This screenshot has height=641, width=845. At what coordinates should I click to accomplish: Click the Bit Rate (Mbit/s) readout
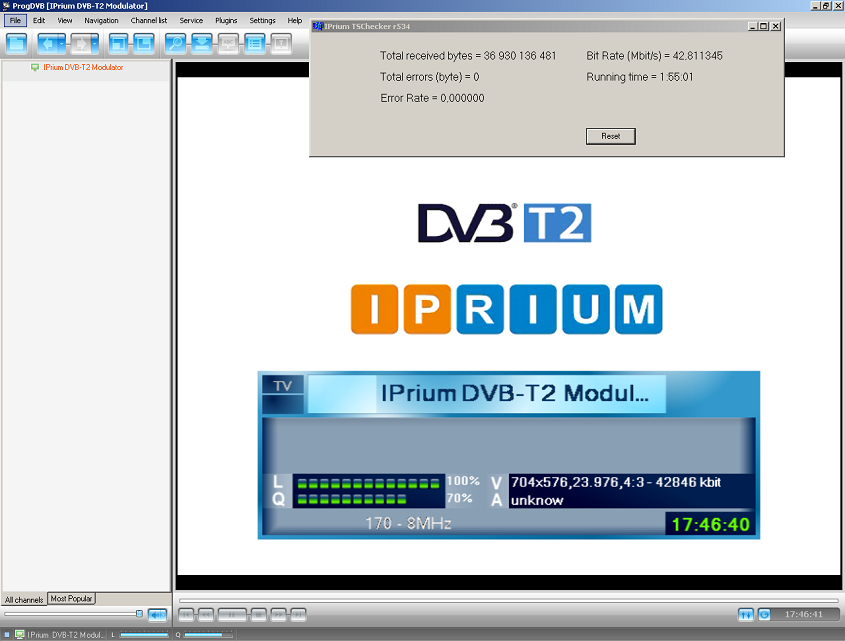click(654, 56)
